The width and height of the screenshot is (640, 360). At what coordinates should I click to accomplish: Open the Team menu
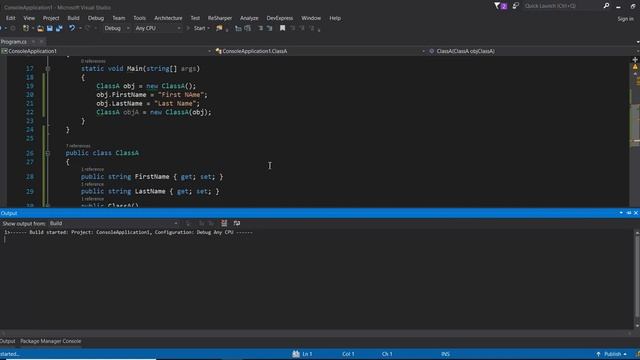tap(119, 18)
